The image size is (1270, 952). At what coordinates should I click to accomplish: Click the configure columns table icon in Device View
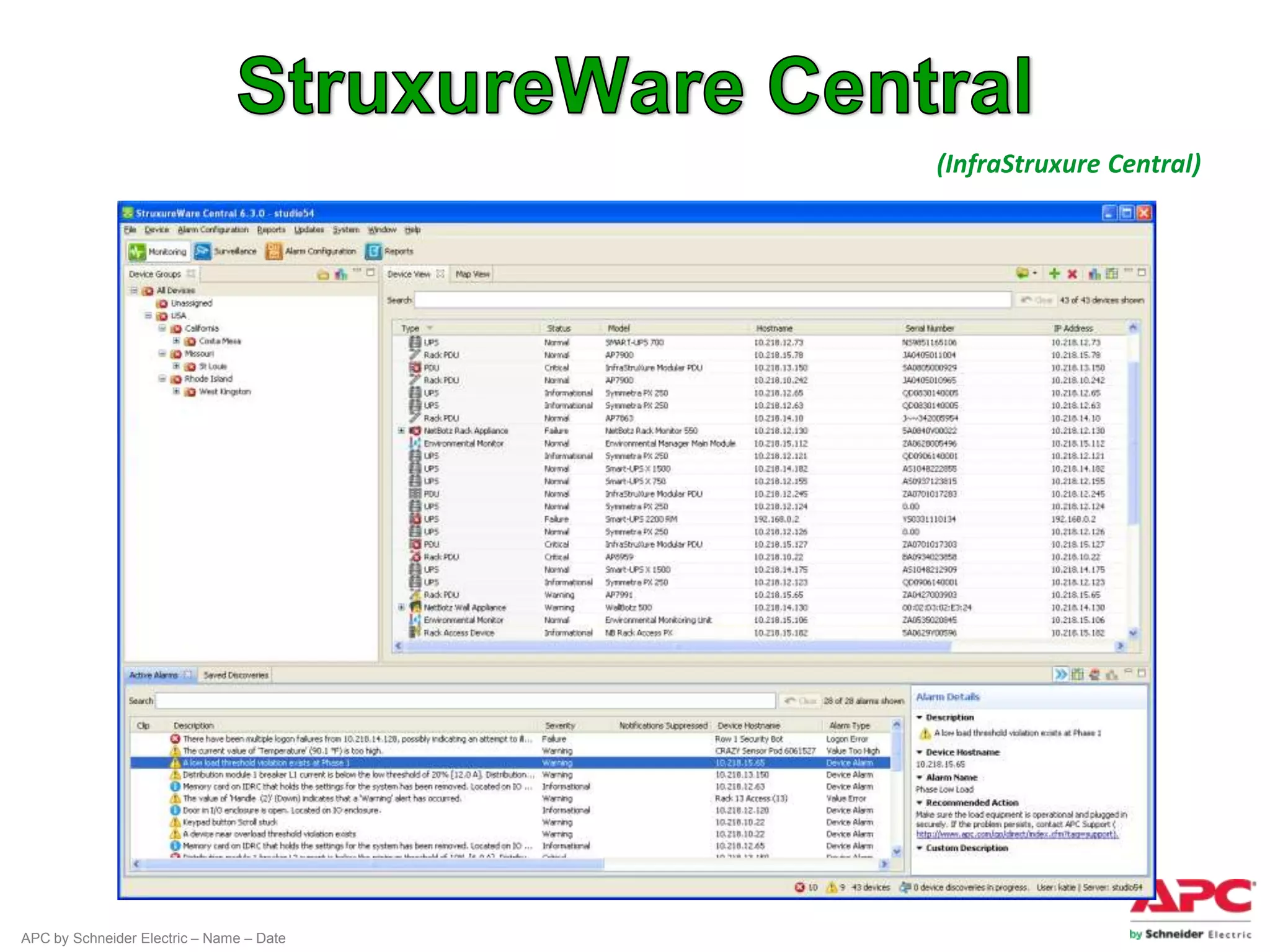click(1112, 273)
